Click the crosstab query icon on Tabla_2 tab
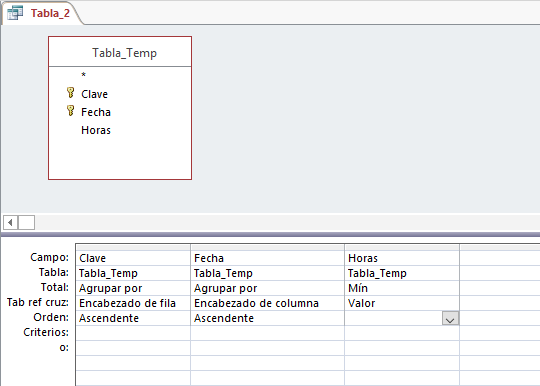This screenshot has width=540, height=386. point(15,13)
